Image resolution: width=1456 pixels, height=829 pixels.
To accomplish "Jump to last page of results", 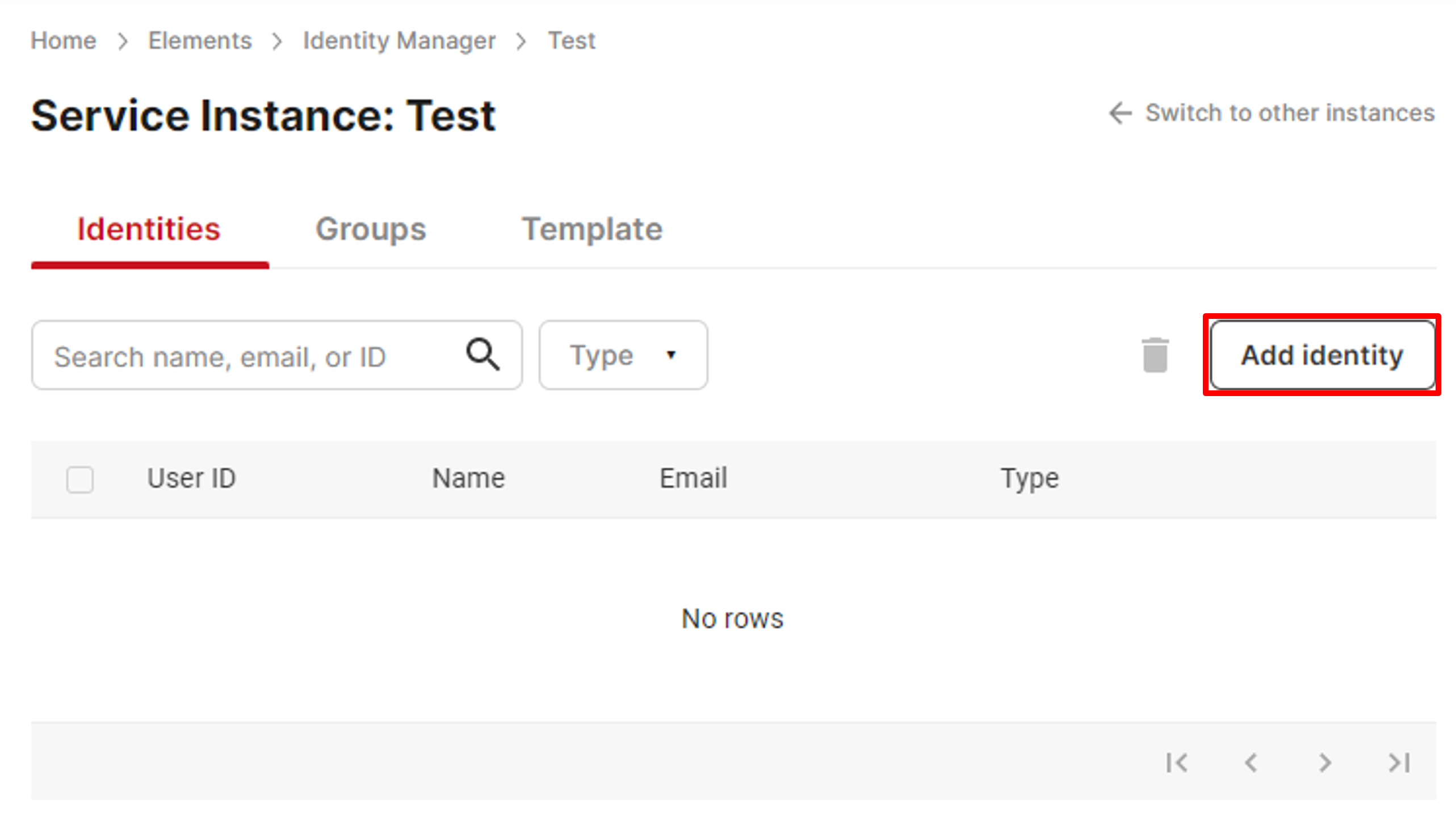I will [x=1399, y=763].
